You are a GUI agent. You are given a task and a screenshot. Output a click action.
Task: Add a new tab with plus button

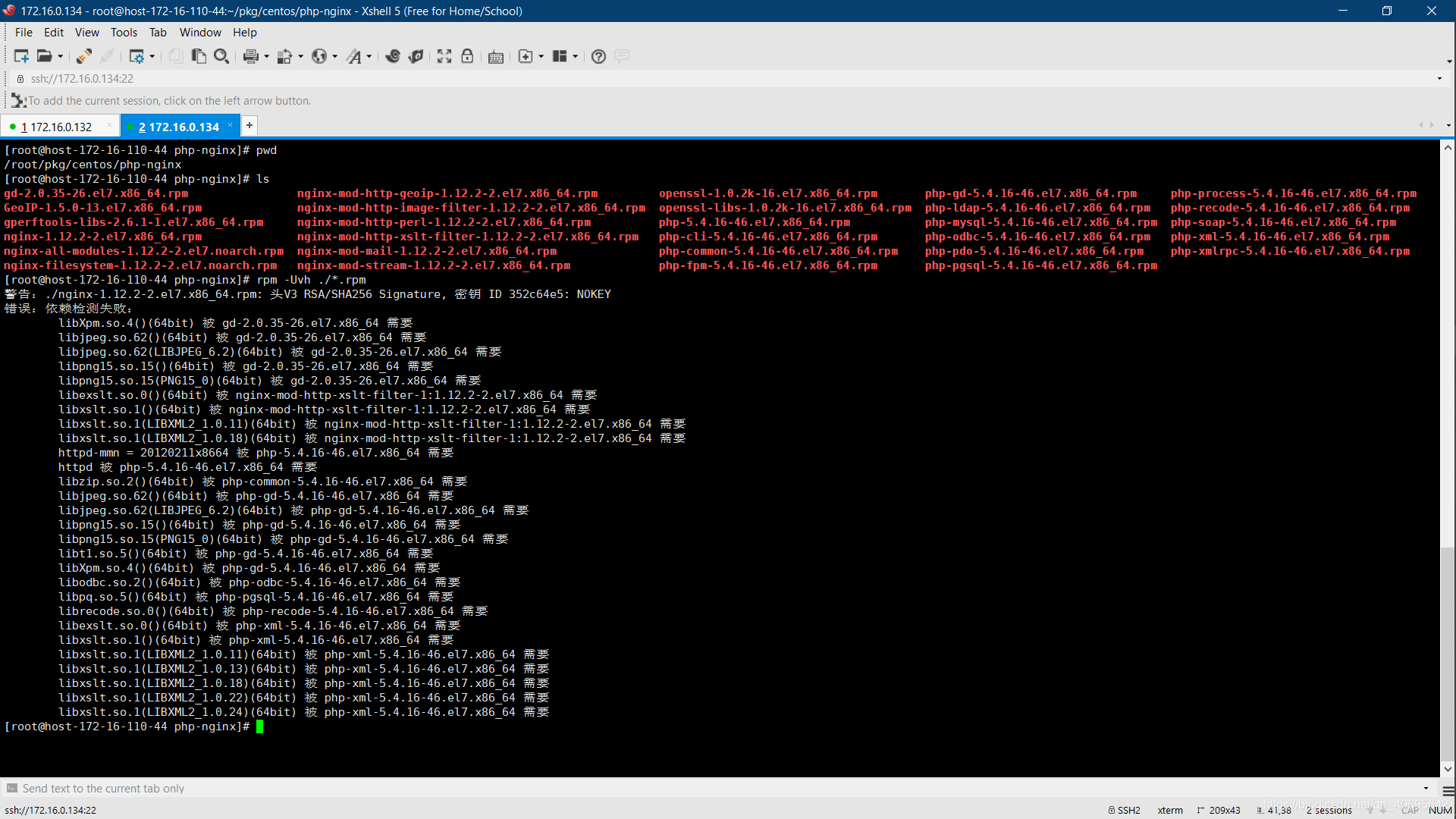click(249, 126)
